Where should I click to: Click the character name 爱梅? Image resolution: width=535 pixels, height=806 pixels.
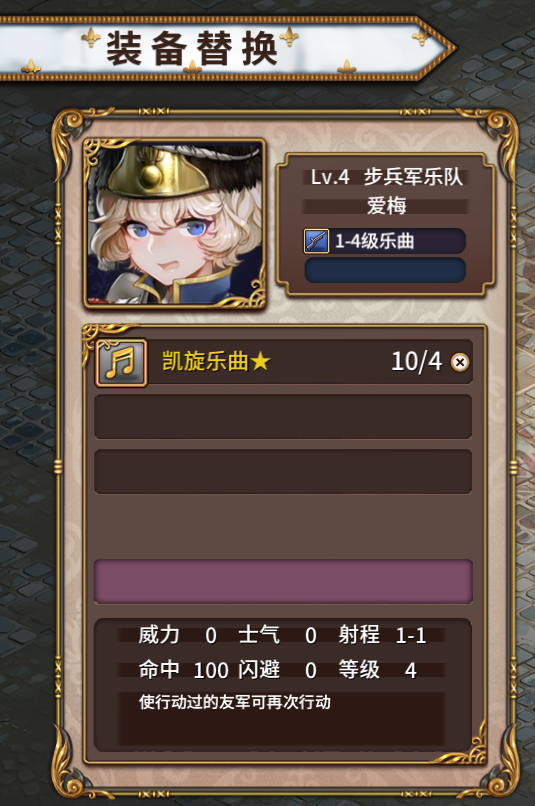point(386,206)
